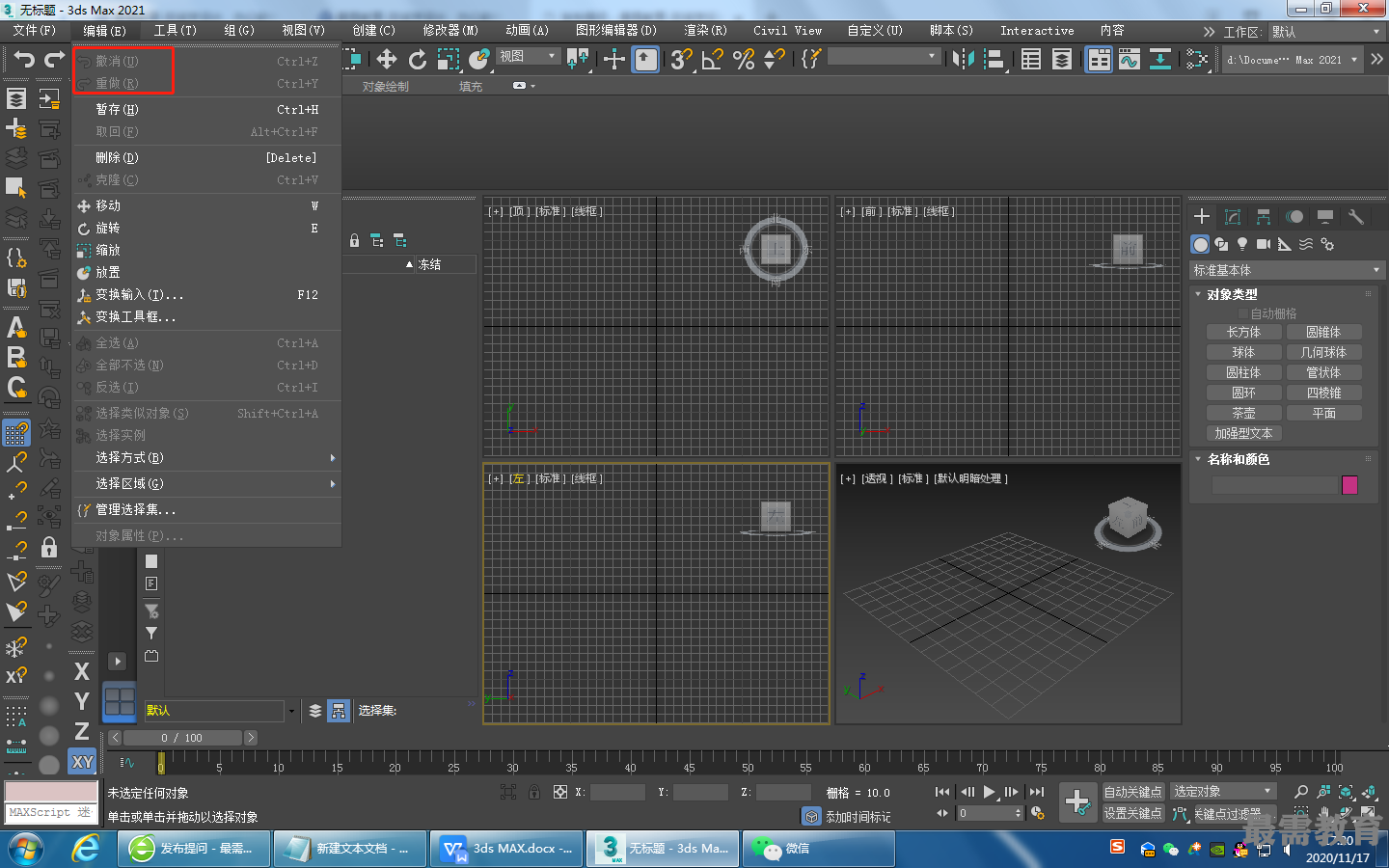The image size is (1389, 868).
Task: Open 选择方式(B) submenu
Action: pyautogui.click(x=206, y=457)
